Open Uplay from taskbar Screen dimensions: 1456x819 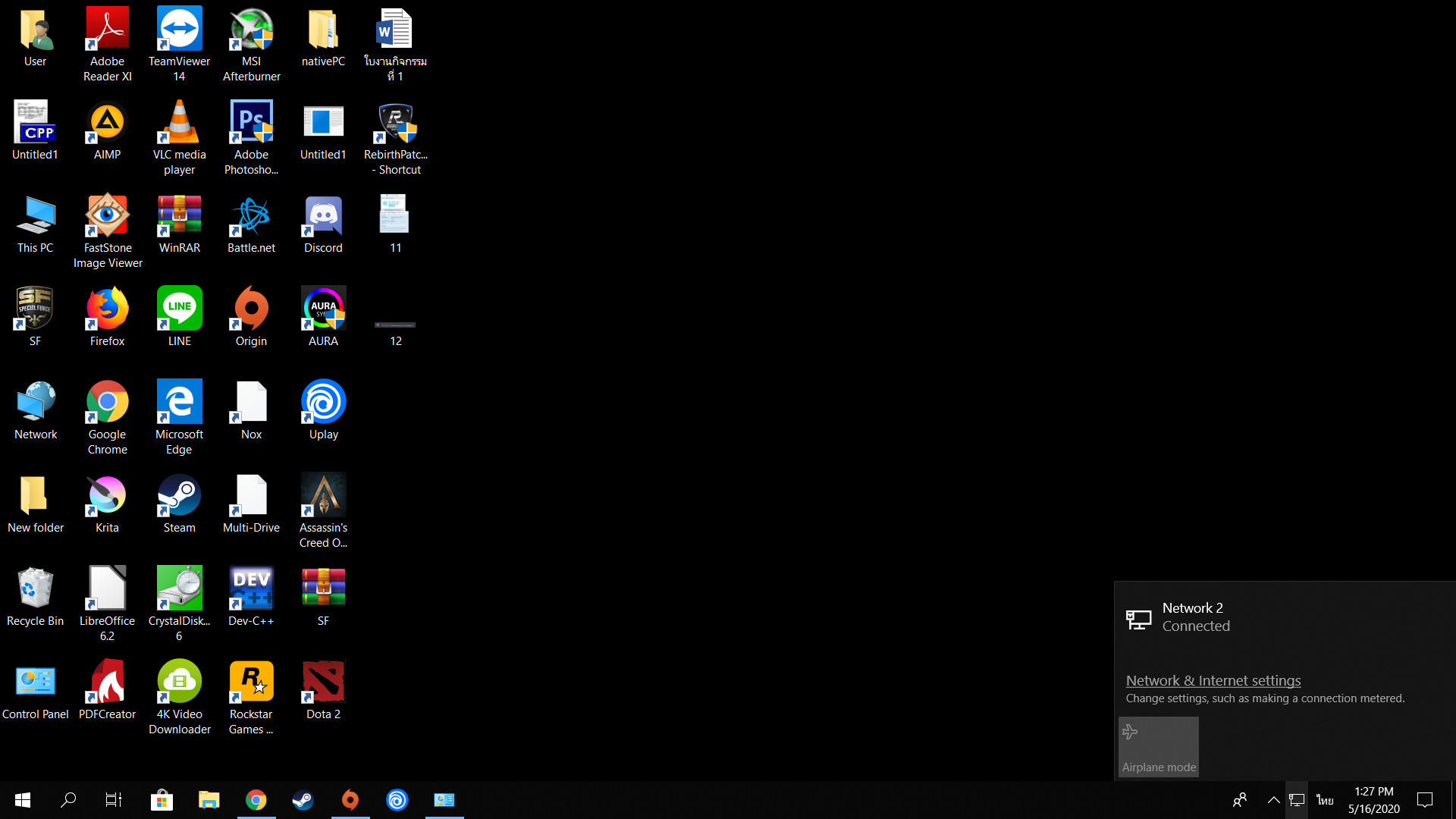(x=397, y=800)
